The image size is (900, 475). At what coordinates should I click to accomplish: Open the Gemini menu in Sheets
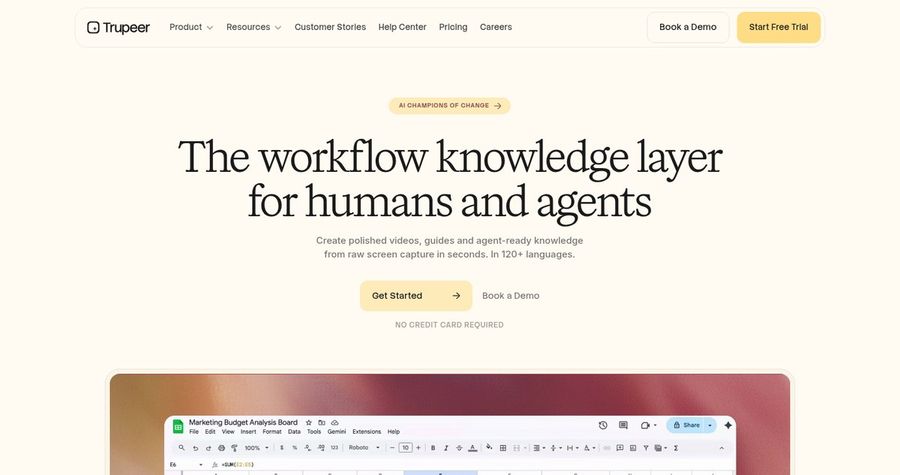[x=337, y=431]
